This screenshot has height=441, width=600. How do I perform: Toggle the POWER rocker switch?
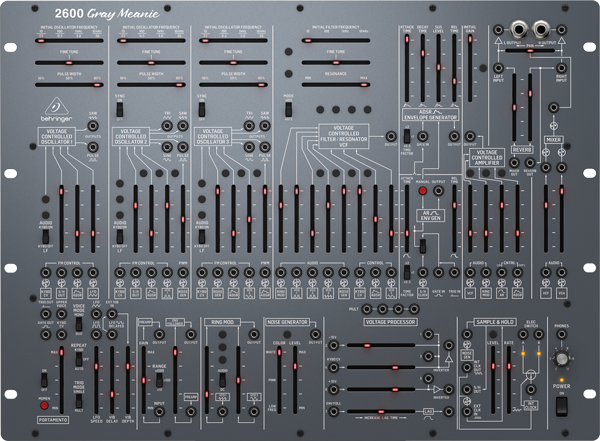point(561,407)
